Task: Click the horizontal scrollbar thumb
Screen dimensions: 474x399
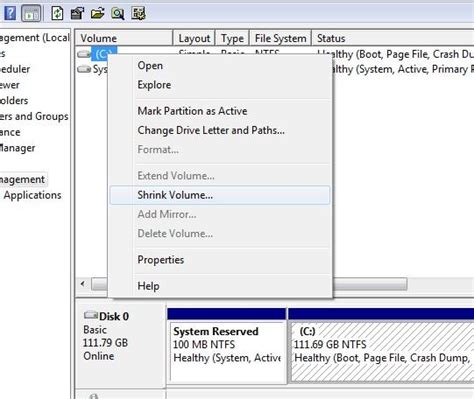Action: point(369,284)
